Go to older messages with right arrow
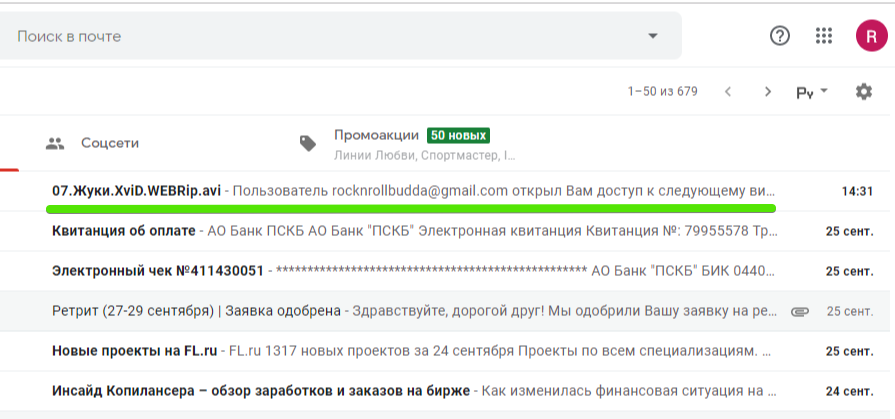Image resolution: width=895 pixels, height=419 pixels. (768, 91)
